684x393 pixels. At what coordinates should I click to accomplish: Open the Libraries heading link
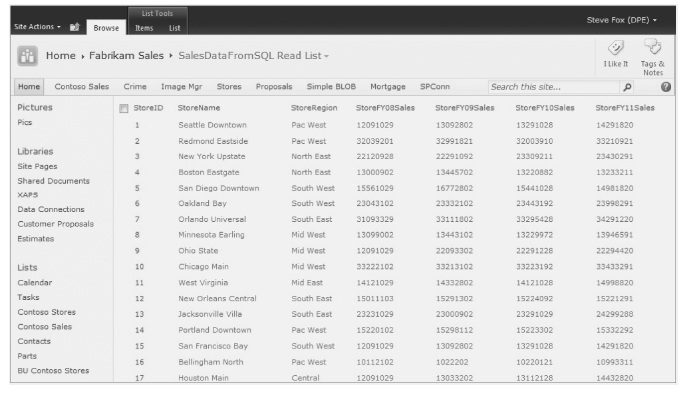pyautogui.click(x=35, y=151)
